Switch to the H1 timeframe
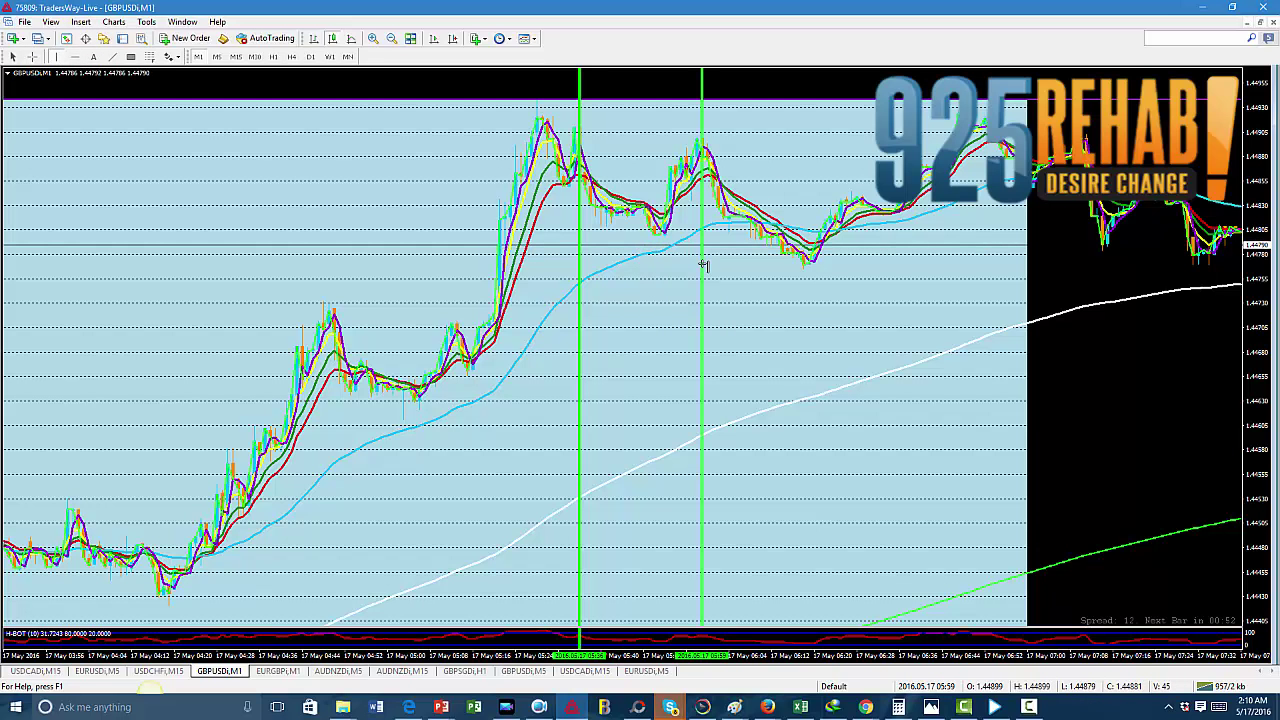1280x720 pixels. pos(274,57)
